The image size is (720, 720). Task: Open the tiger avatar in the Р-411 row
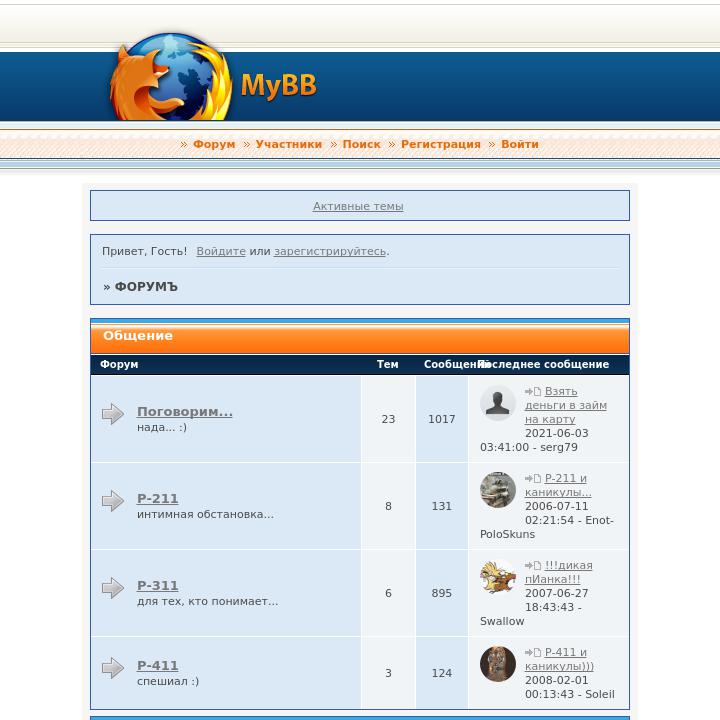(x=498, y=664)
